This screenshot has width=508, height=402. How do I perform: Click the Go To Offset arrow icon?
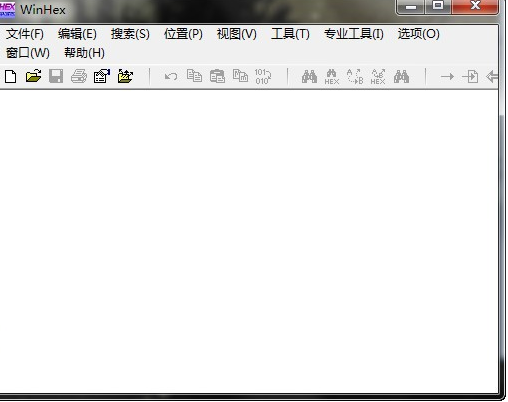pyautogui.click(x=447, y=77)
